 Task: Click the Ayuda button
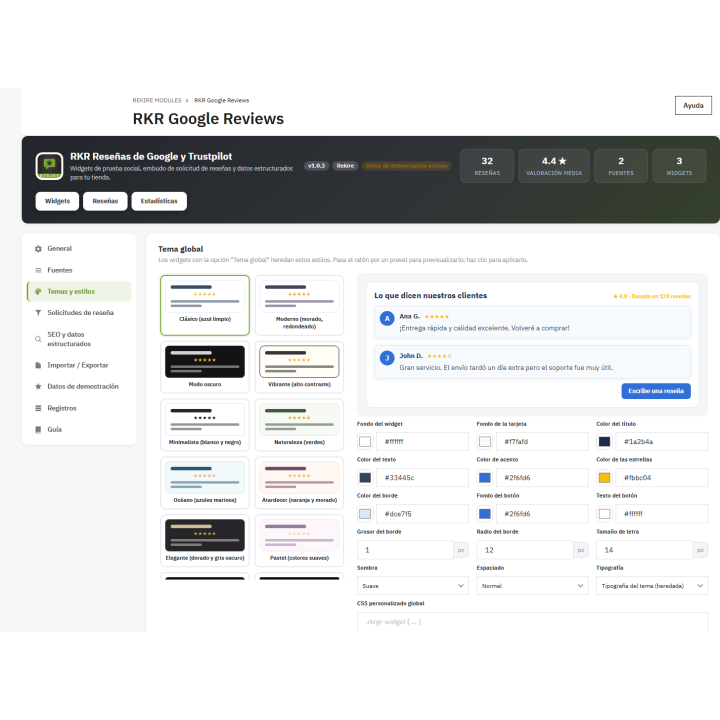pos(693,105)
